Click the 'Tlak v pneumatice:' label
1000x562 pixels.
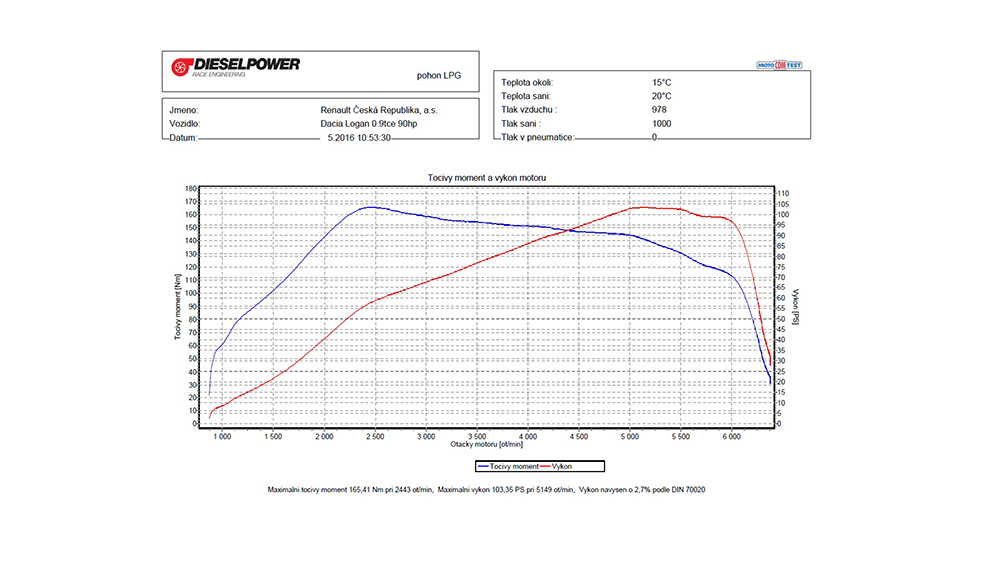(538, 137)
